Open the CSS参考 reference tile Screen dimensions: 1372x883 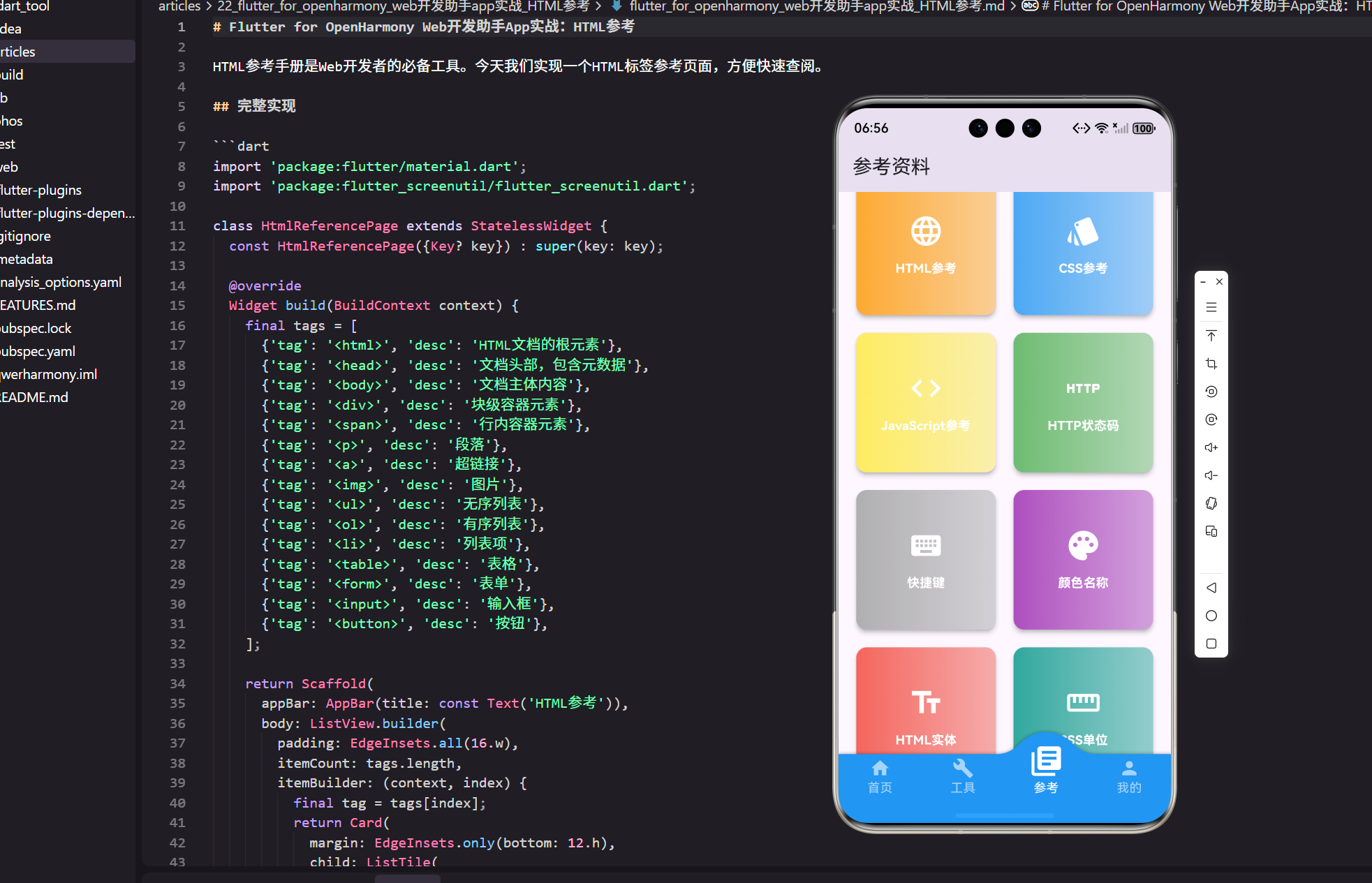pyautogui.click(x=1082, y=253)
